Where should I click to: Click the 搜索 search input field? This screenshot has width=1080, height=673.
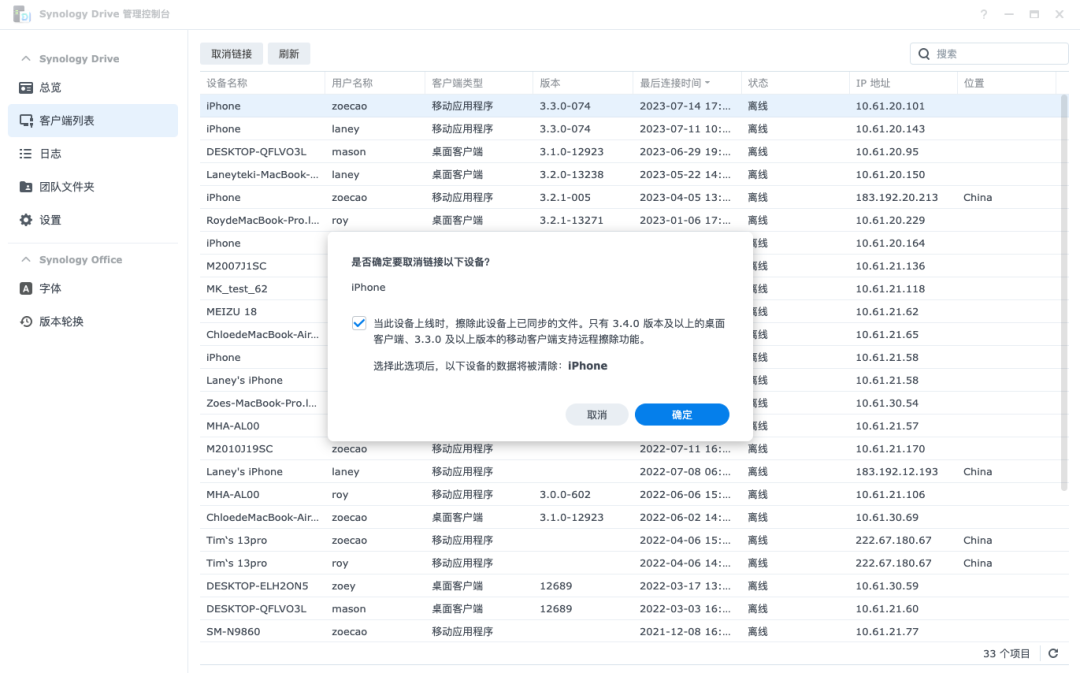(995, 54)
